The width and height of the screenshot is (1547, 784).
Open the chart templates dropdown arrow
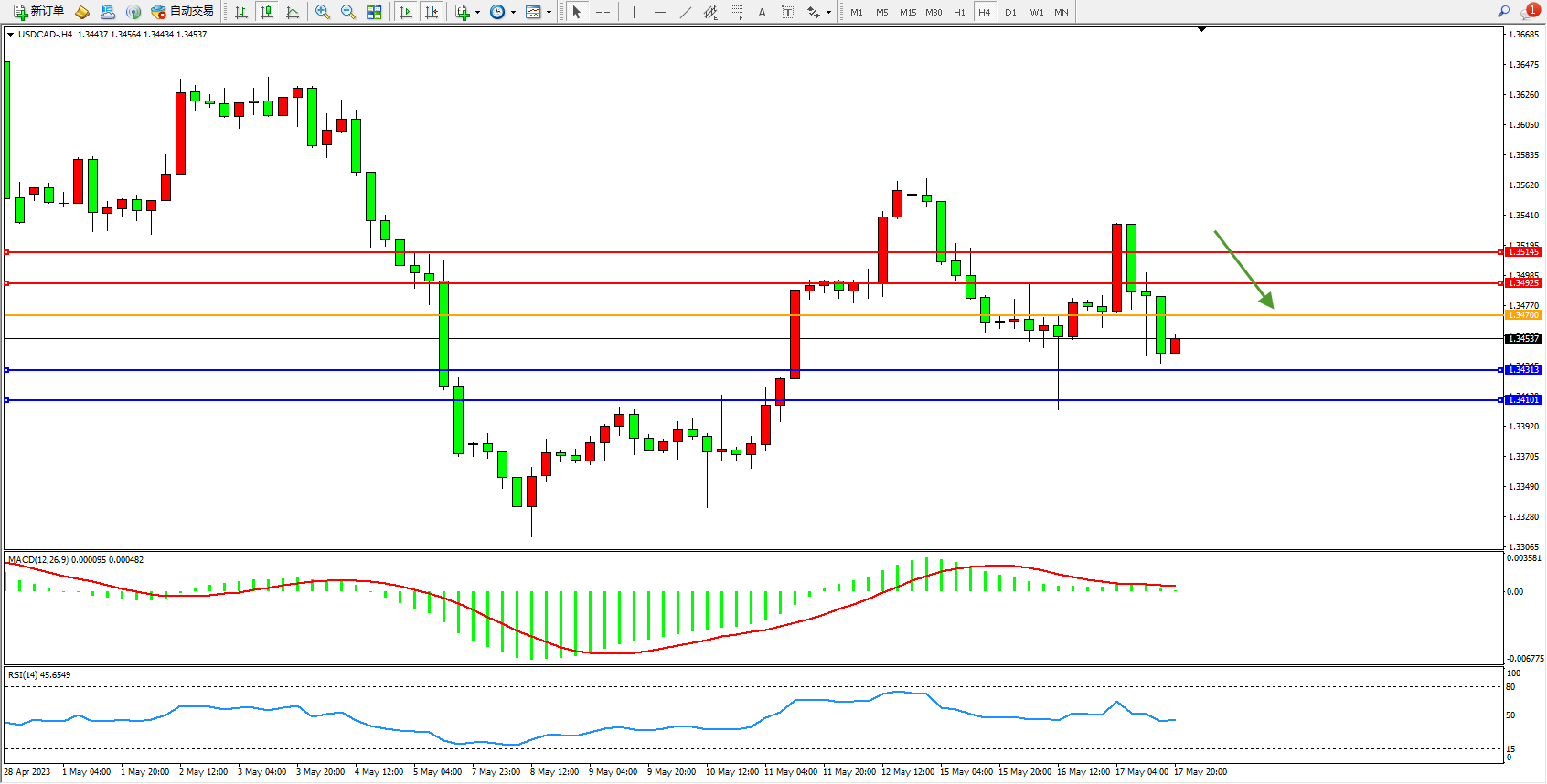[x=549, y=13]
